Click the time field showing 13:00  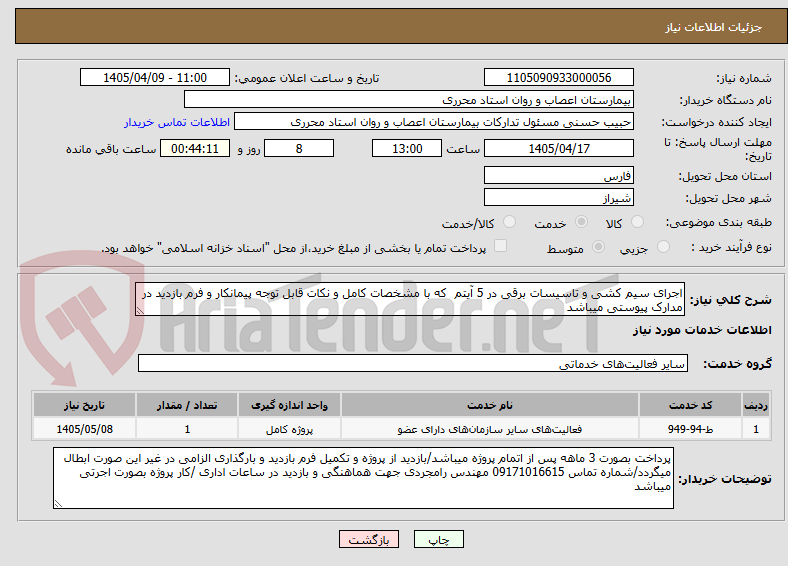[407, 148]
